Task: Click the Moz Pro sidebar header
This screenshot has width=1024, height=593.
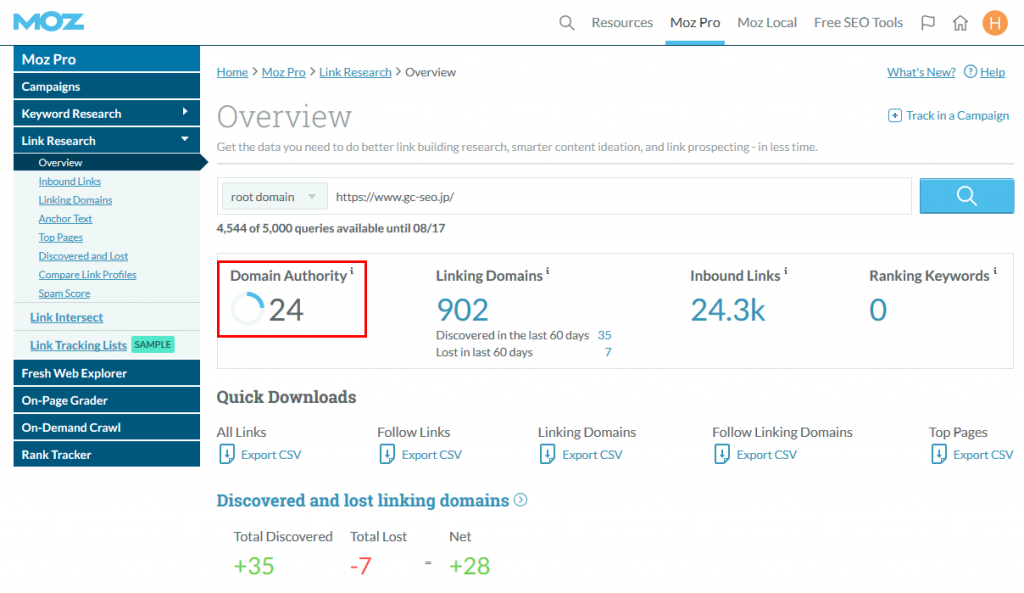Action: coord(106,59)
